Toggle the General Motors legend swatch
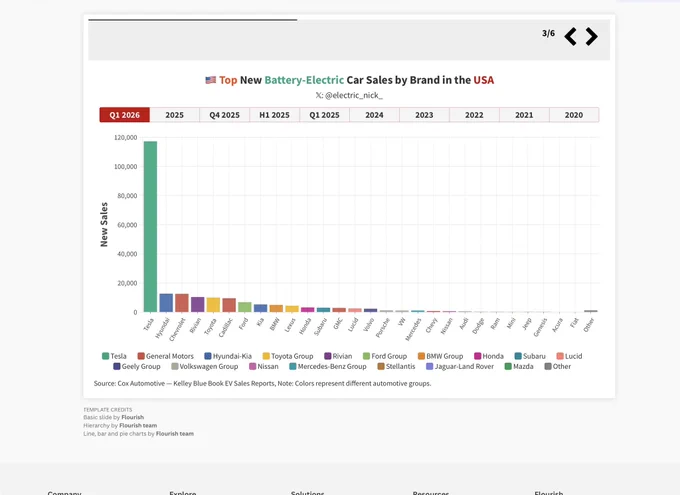The width and height of the screenshot is (680, 495). click(x=141, y=356)
